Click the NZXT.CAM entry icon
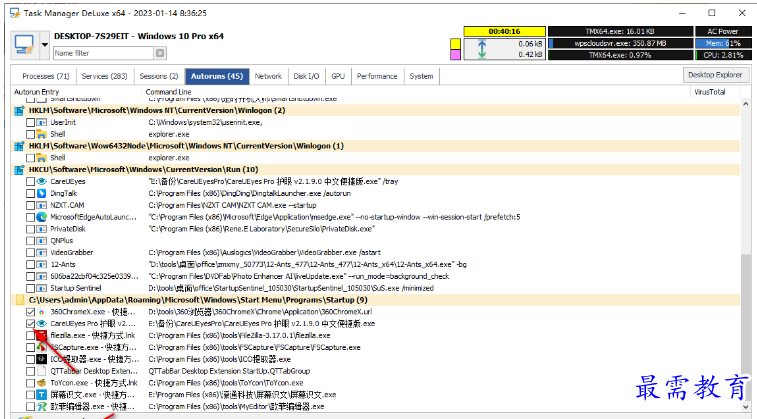 [42, 205]
